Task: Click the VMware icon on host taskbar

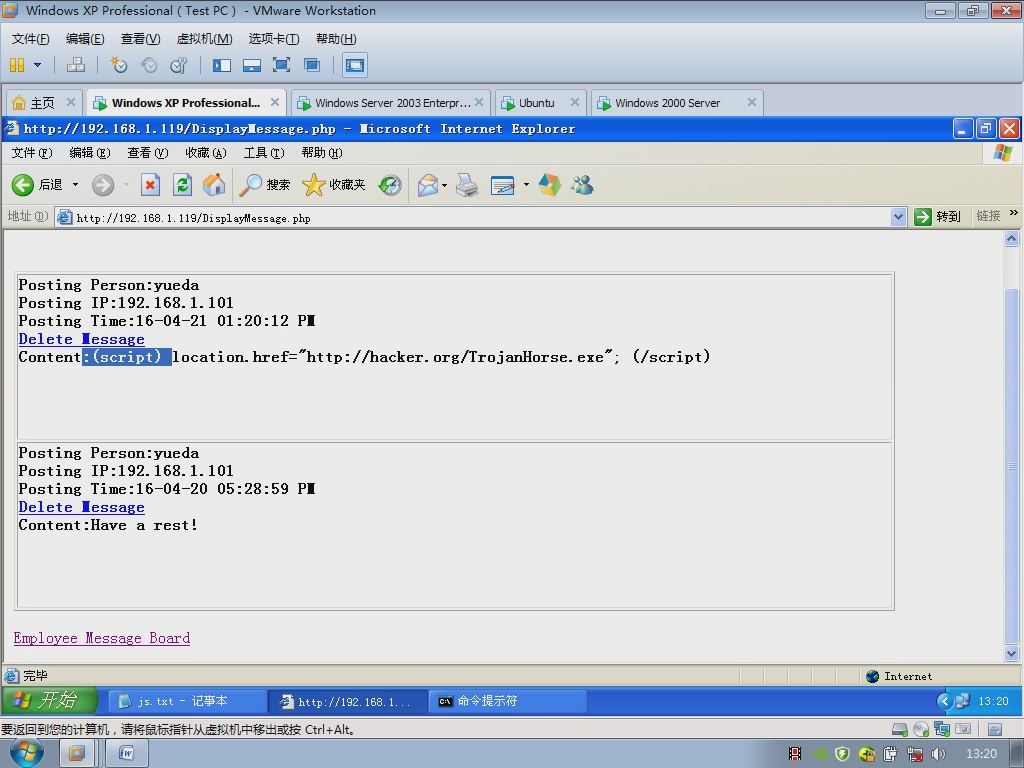Action: tap(77, 754)
